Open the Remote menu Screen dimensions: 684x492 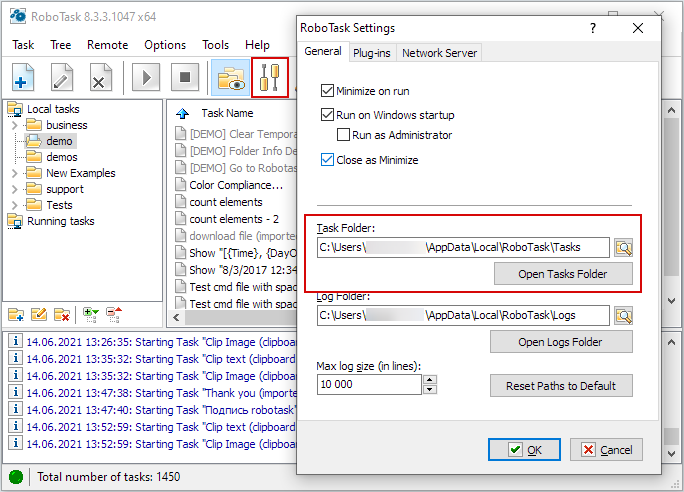tap(107, 45)
